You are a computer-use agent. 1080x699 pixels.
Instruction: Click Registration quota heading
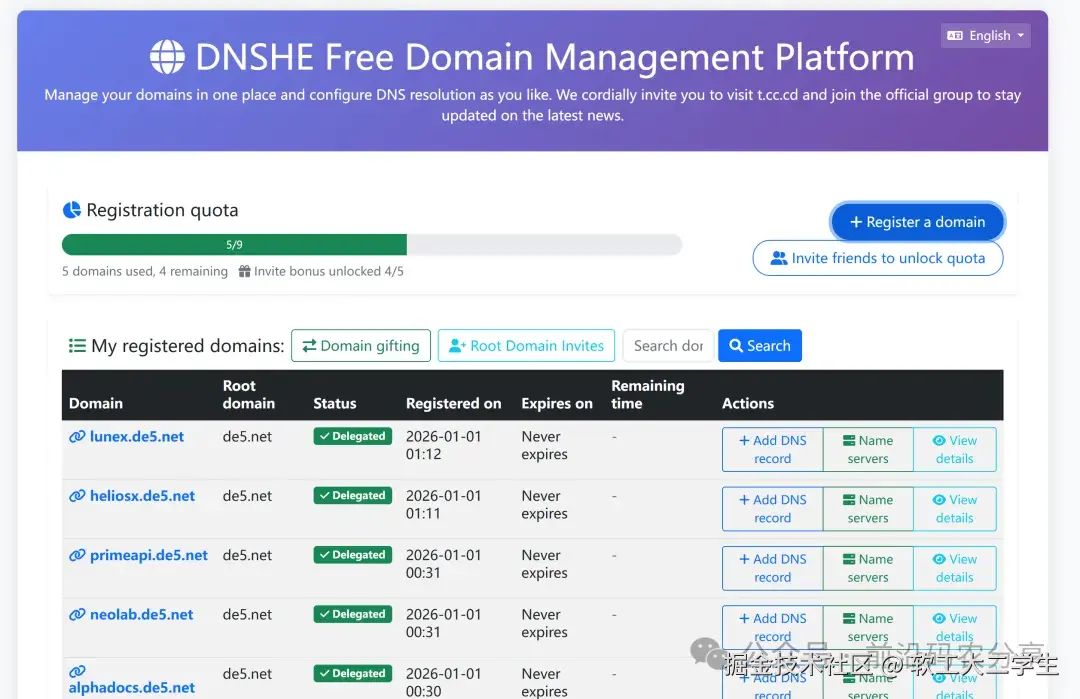pyautogui.click(x=162, y=210)
